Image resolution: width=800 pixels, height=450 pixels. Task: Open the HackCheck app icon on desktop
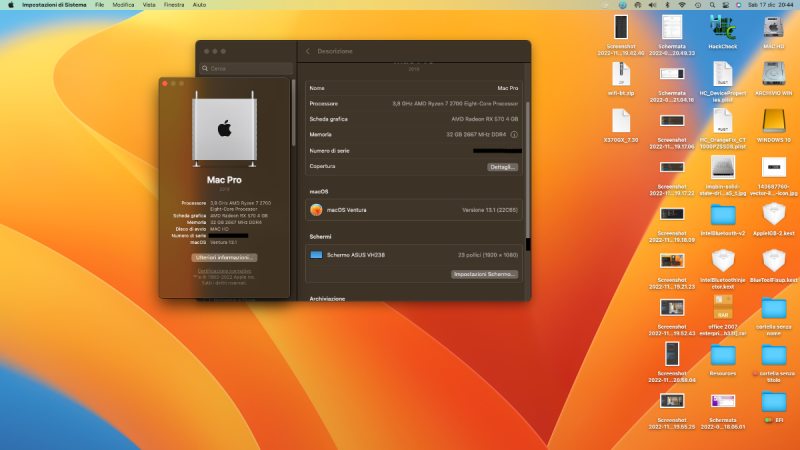click(722, 27)
